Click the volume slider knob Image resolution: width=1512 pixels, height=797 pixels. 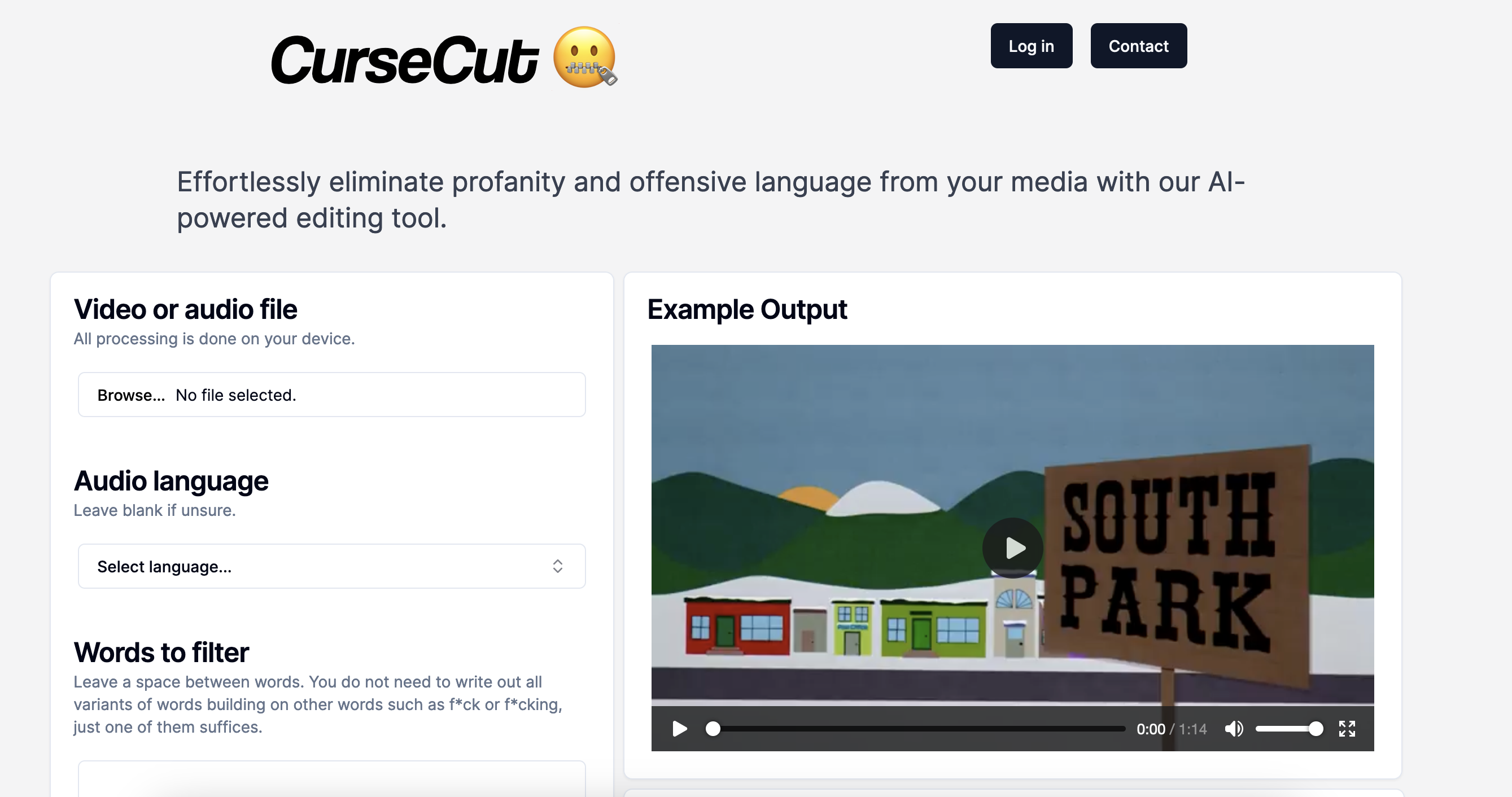(1316, 729)
